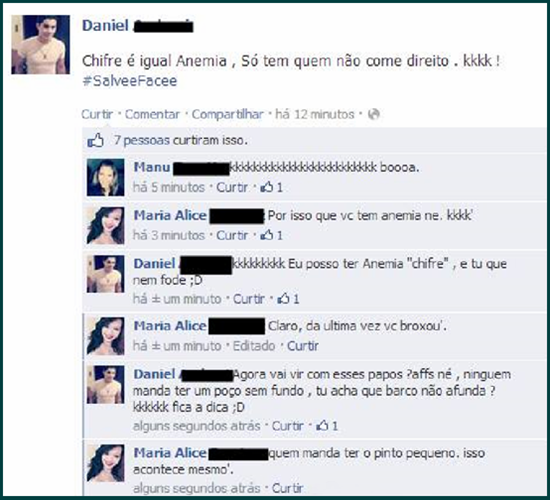Open Manu's comment profile picture

point(106,177)
